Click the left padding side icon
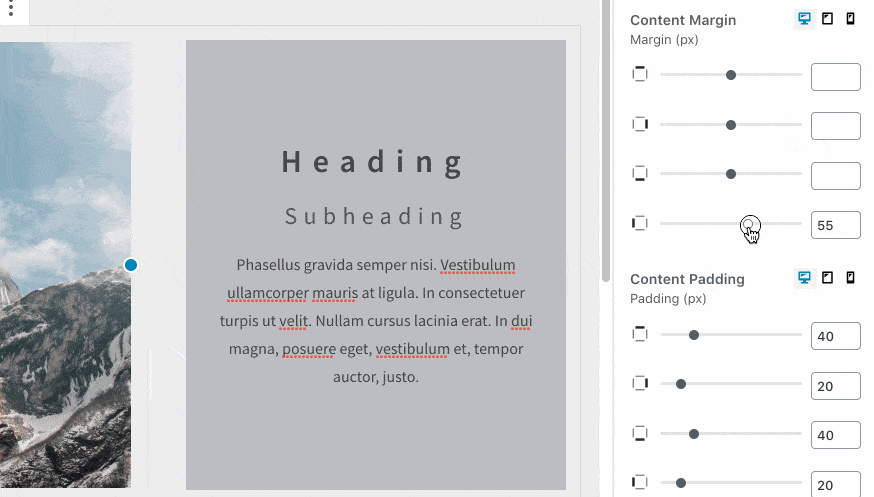This screenshot has width=874, height=497. (640, 482)
